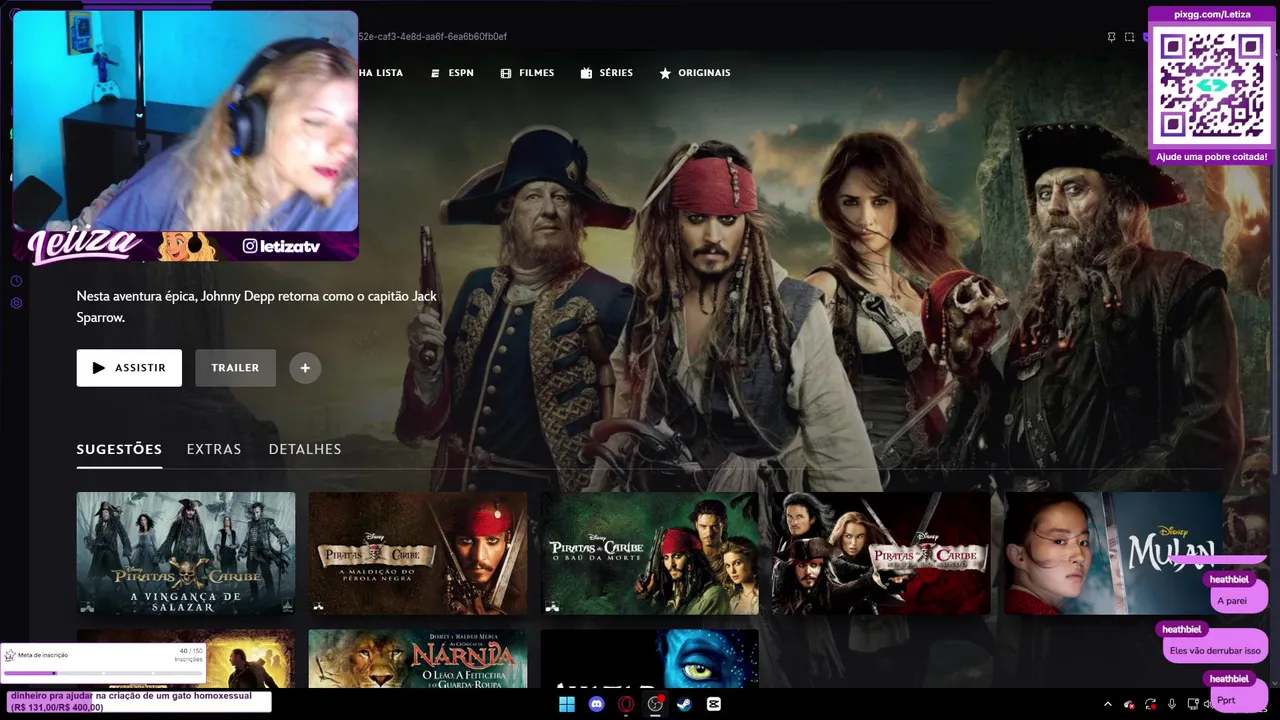The image size is (1280, 720).
Task: Switch to the Detalhes tab
Action: point(305,449)
